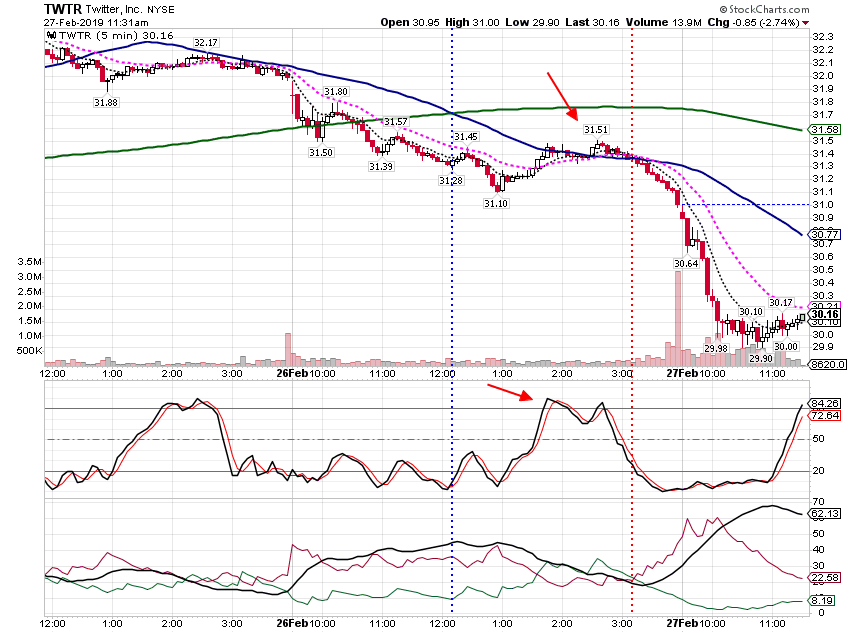Select the 8620.0 volume tag
Image resolution: width=850 pixels, height=633 pixels.
[x=827, y=364]
